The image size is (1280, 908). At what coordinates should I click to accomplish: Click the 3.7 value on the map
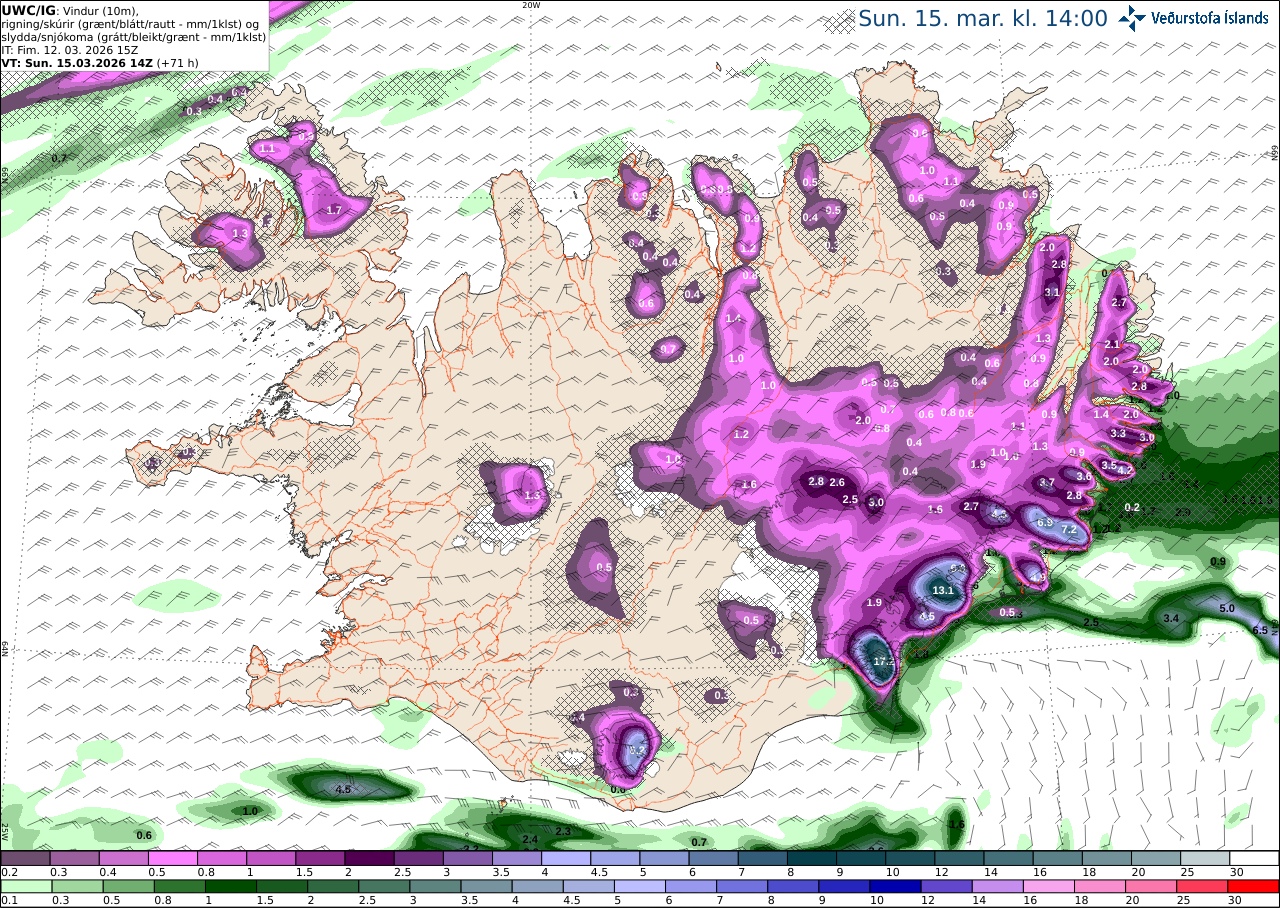coord(1047,482)
